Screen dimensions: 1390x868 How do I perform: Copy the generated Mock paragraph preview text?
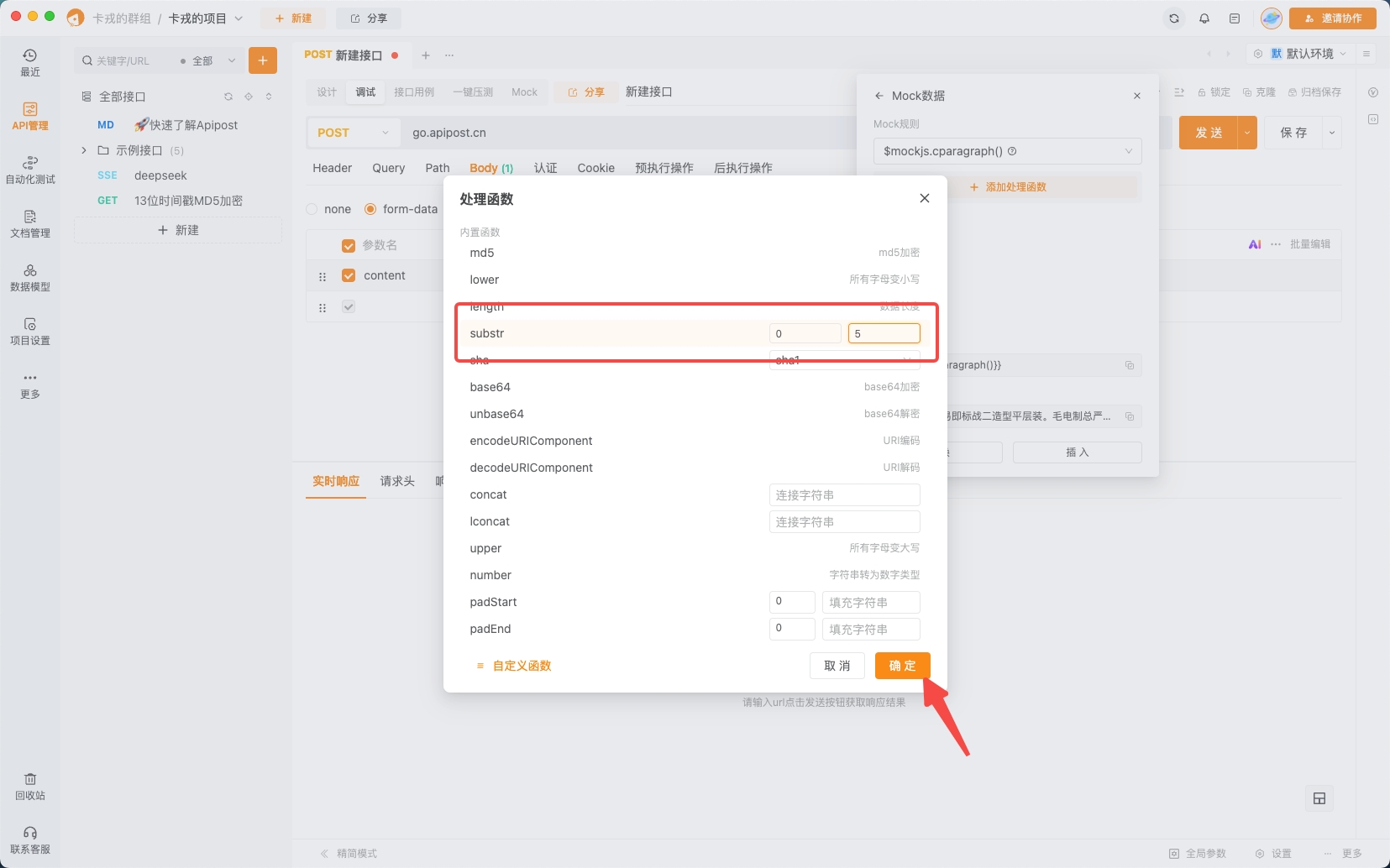(x=1130, y=416)
